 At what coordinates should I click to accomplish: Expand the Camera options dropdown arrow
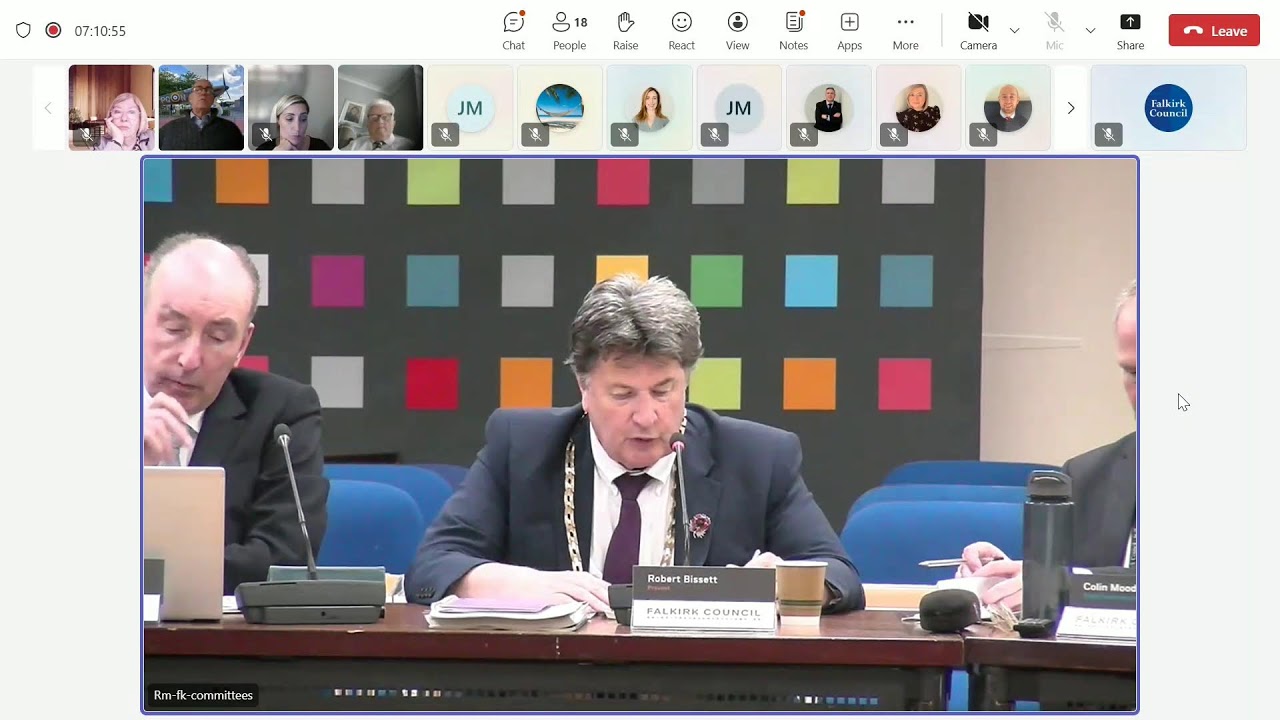pyautogui.click(x=1015, y=31)
